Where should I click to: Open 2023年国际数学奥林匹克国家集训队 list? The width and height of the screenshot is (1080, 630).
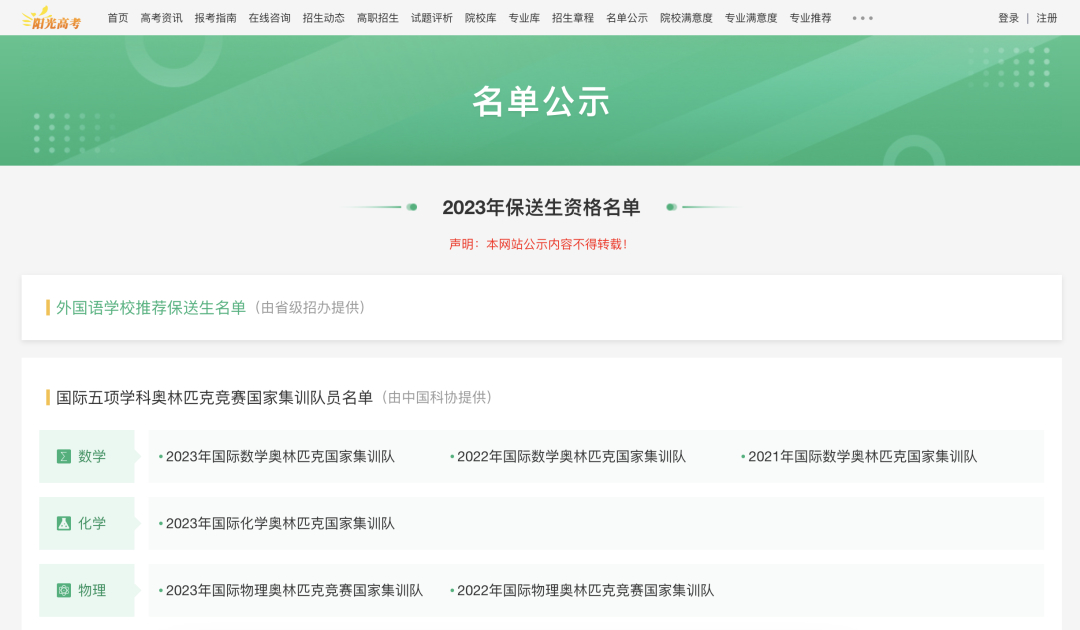280,457
